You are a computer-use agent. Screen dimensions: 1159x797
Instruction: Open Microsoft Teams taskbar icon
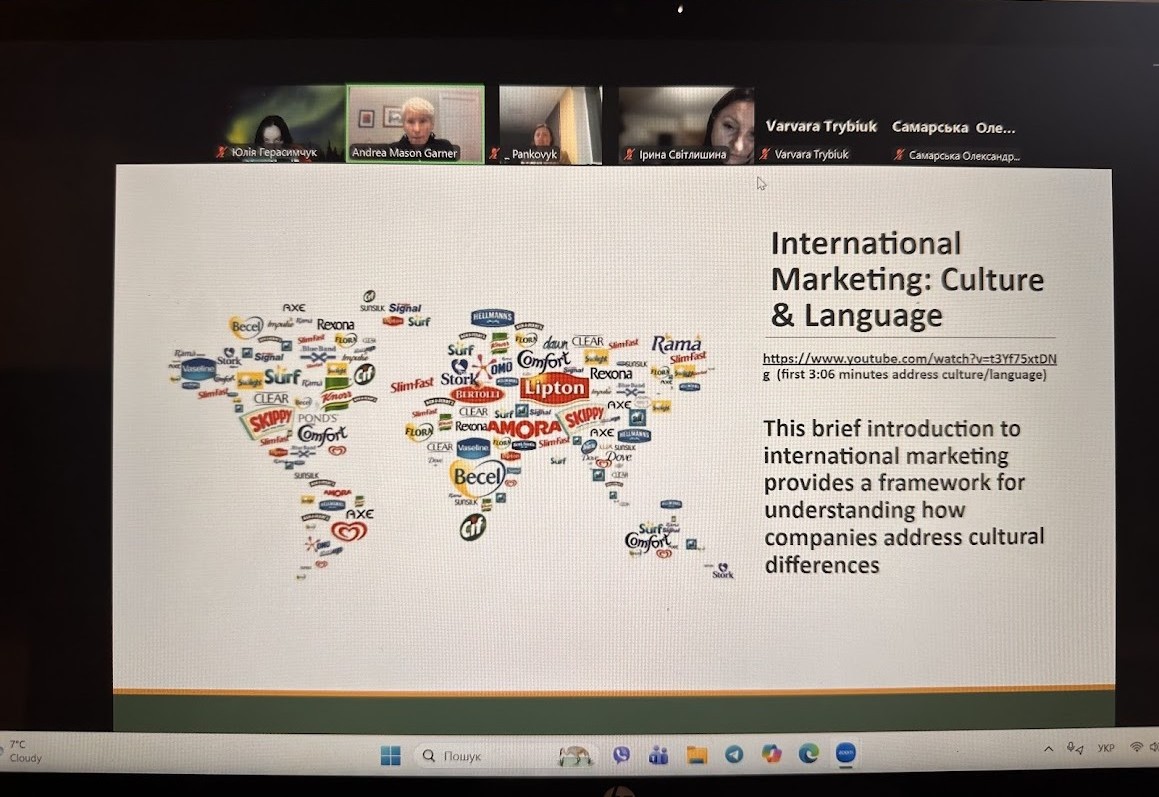(658, 755)
